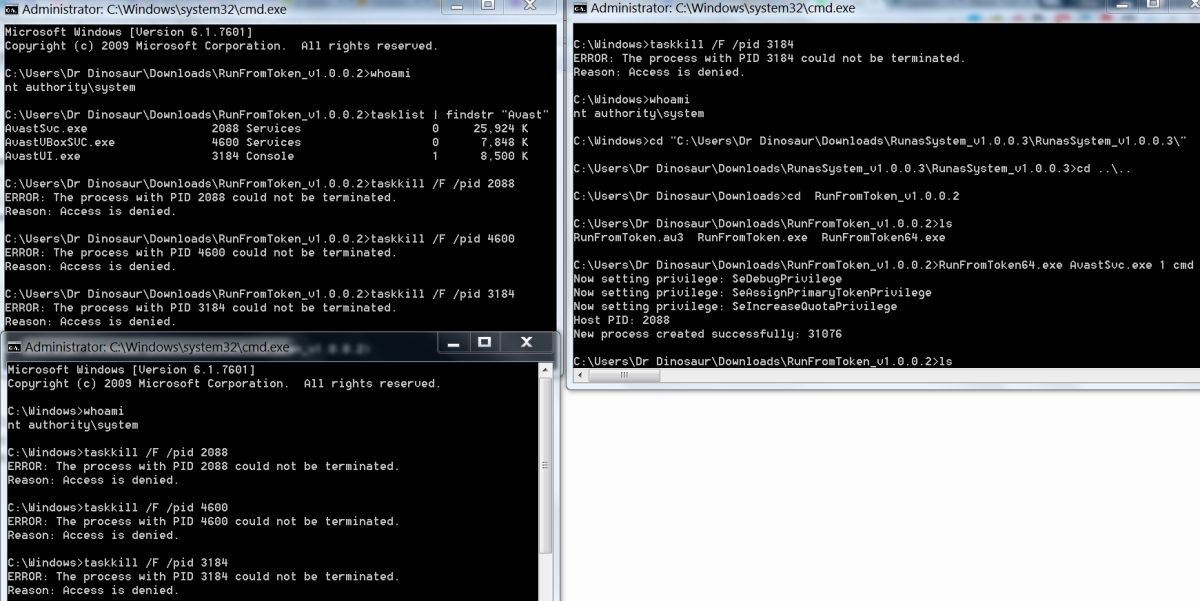The width and height of the screenshot is (1200, 601).
Task: Click "nt authority\system" in the top-right window
Action: [x=638, y=113]
